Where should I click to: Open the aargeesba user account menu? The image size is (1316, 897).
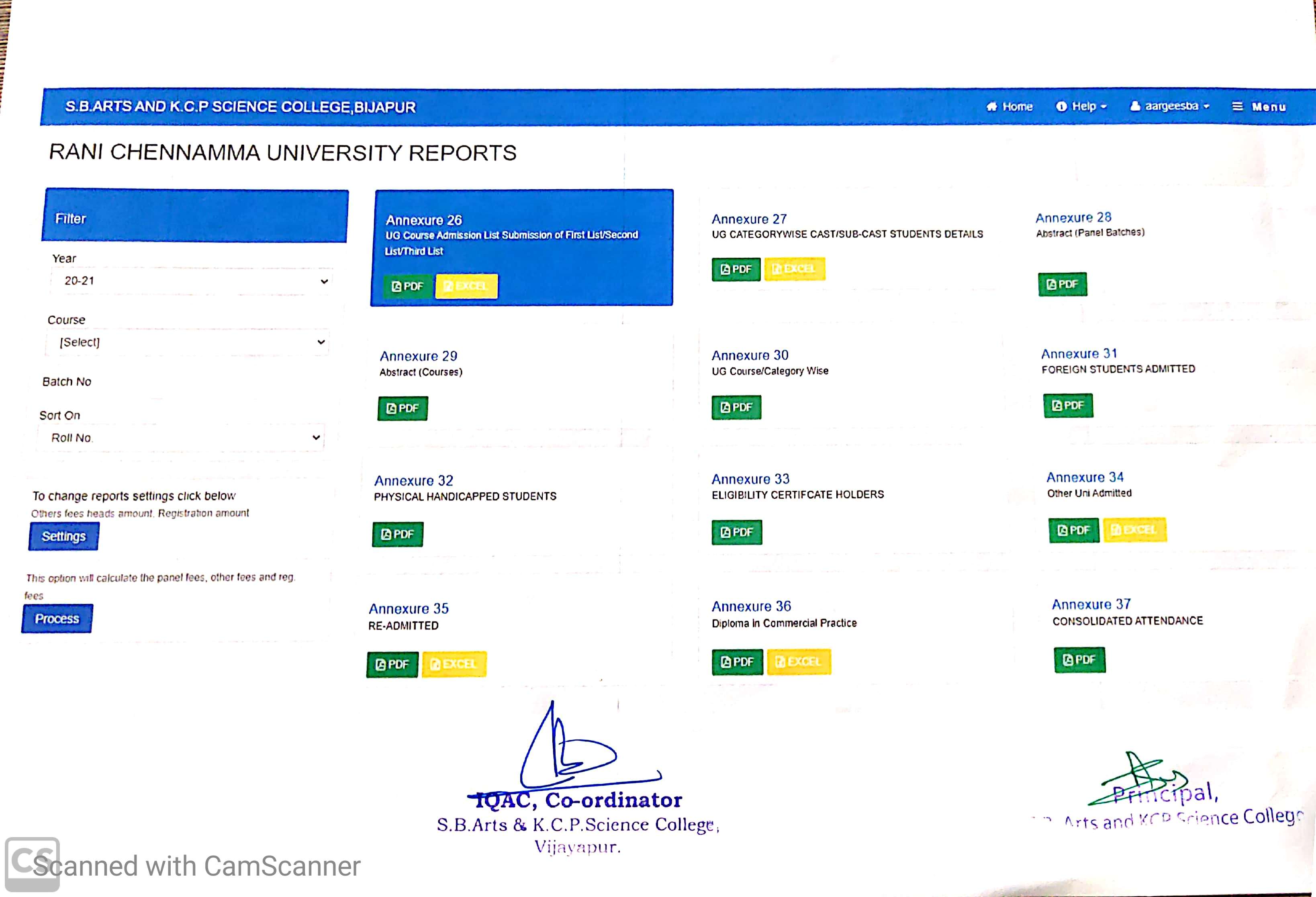tap(1170, 106)
